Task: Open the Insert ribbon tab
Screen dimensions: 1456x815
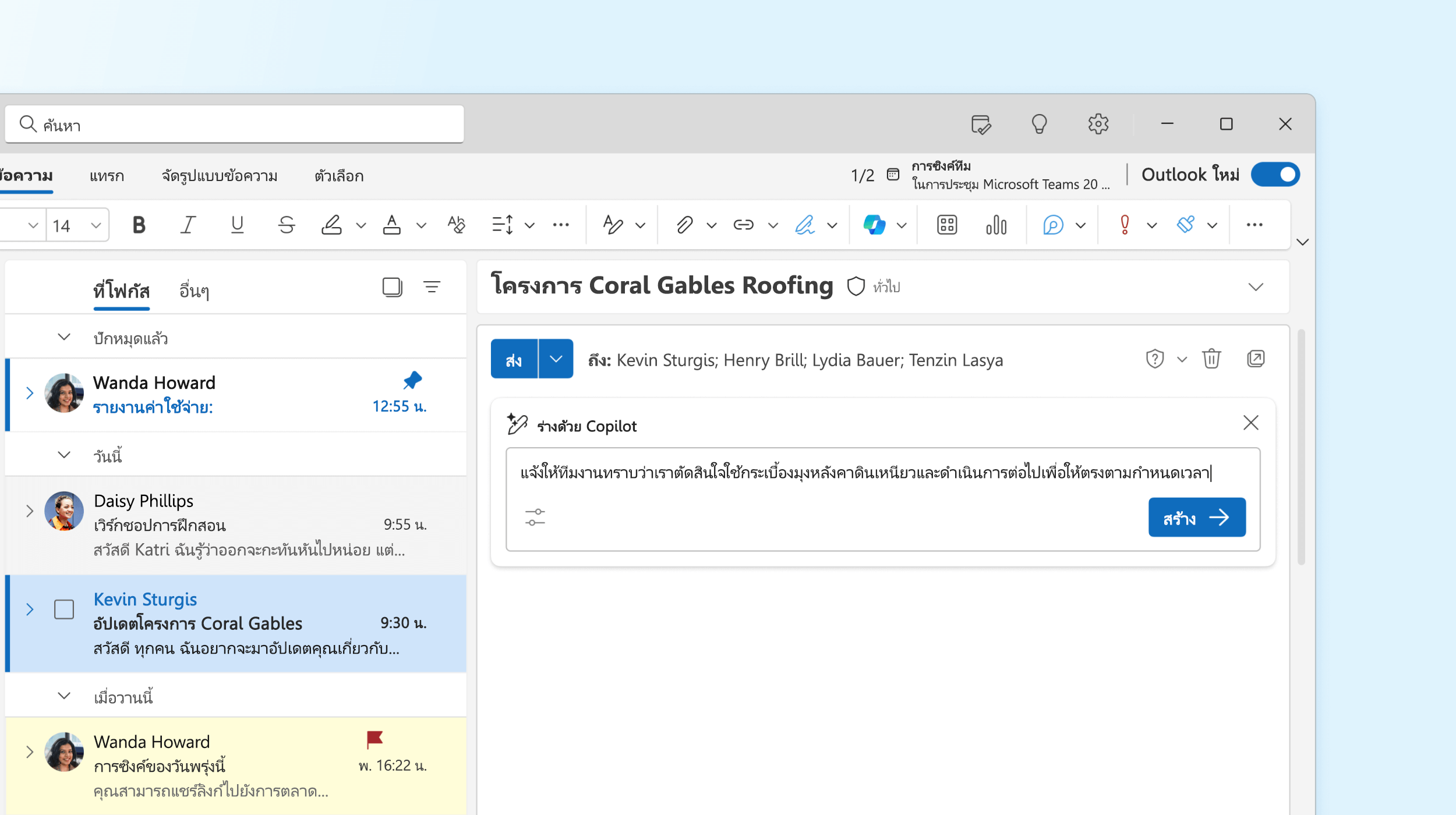Action: tap(107, 176)
